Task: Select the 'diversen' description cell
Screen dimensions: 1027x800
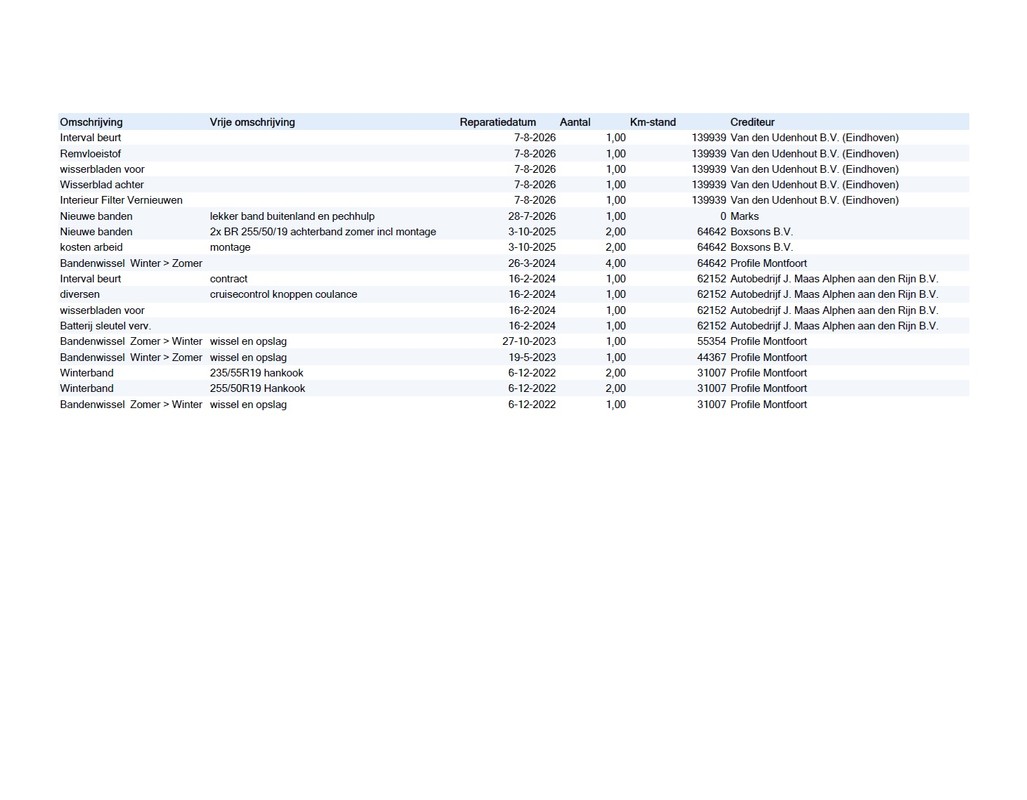Action: pos(80,295)
